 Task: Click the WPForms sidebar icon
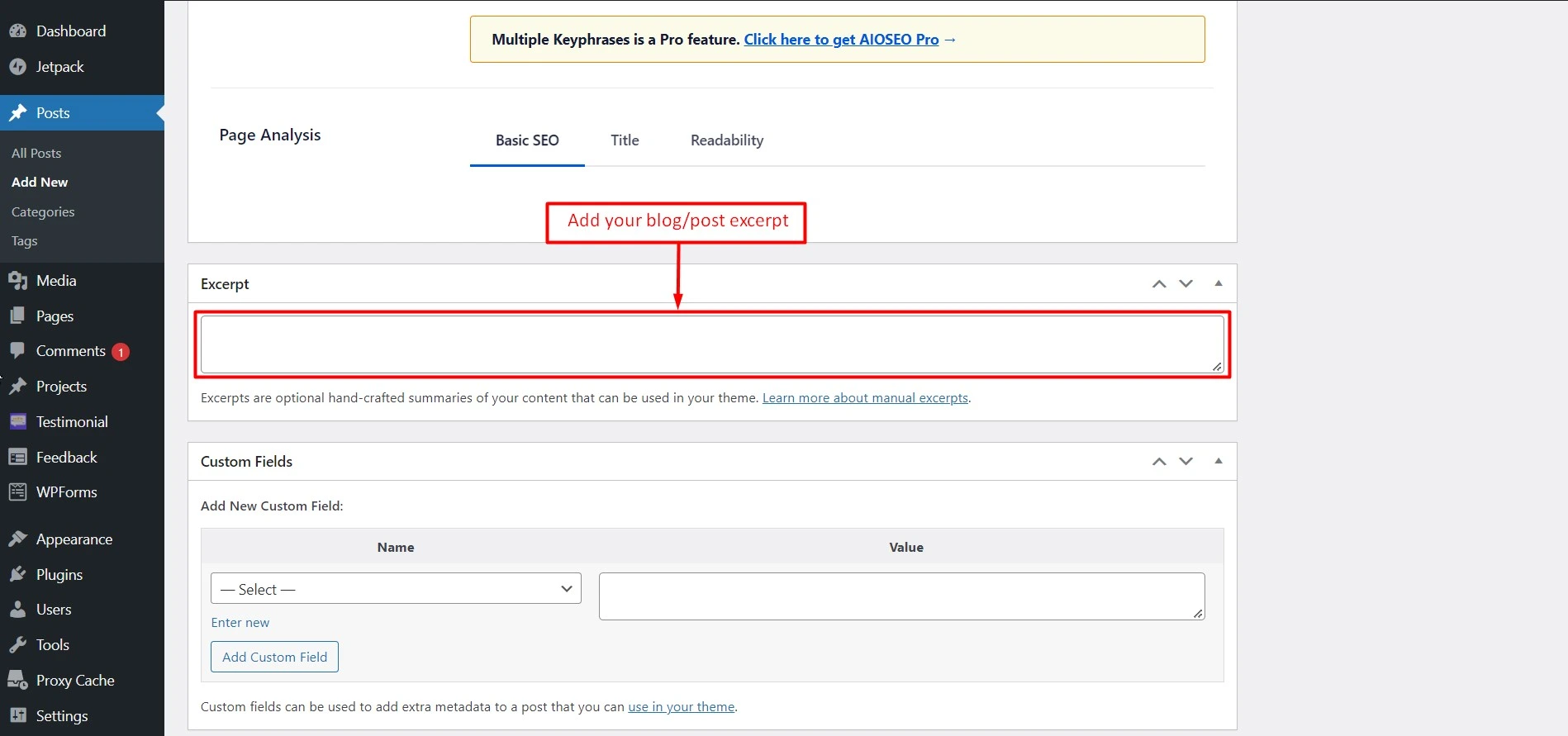click(17, 492)
